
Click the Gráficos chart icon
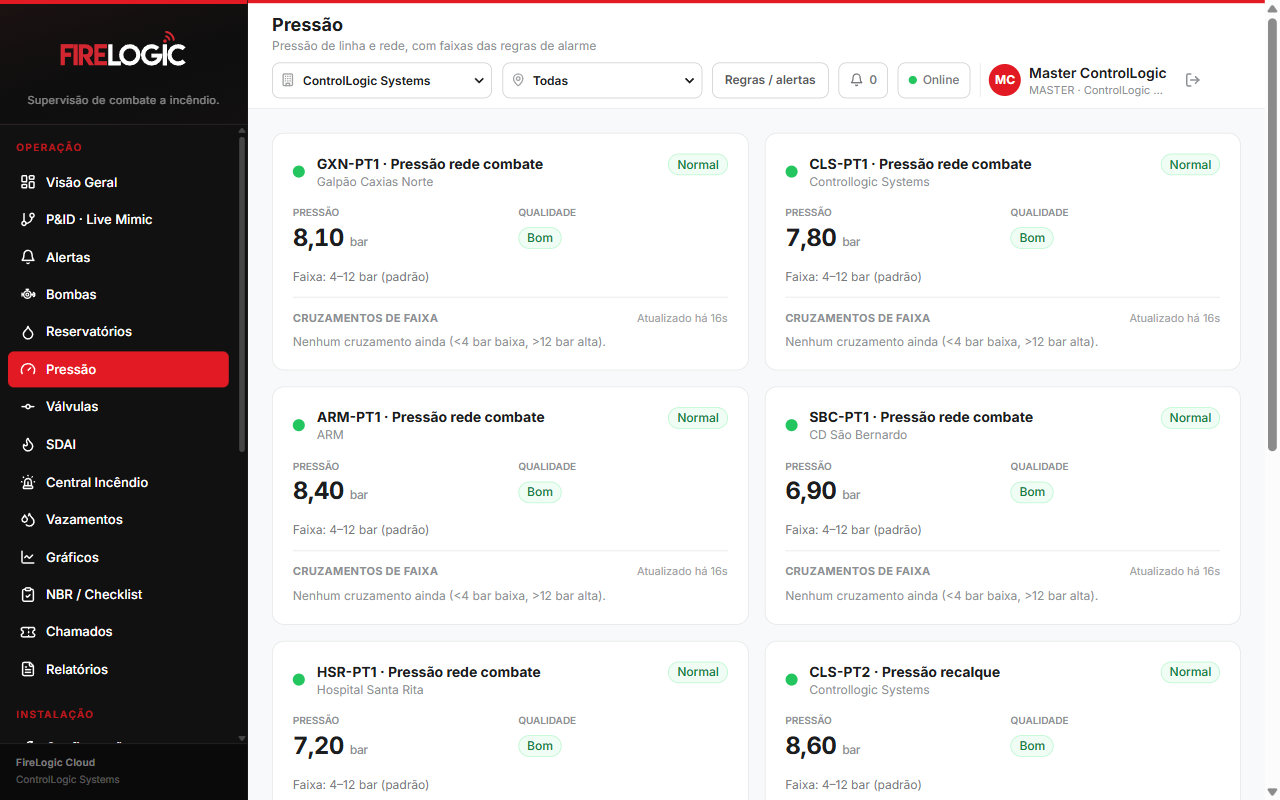[28, 557]
